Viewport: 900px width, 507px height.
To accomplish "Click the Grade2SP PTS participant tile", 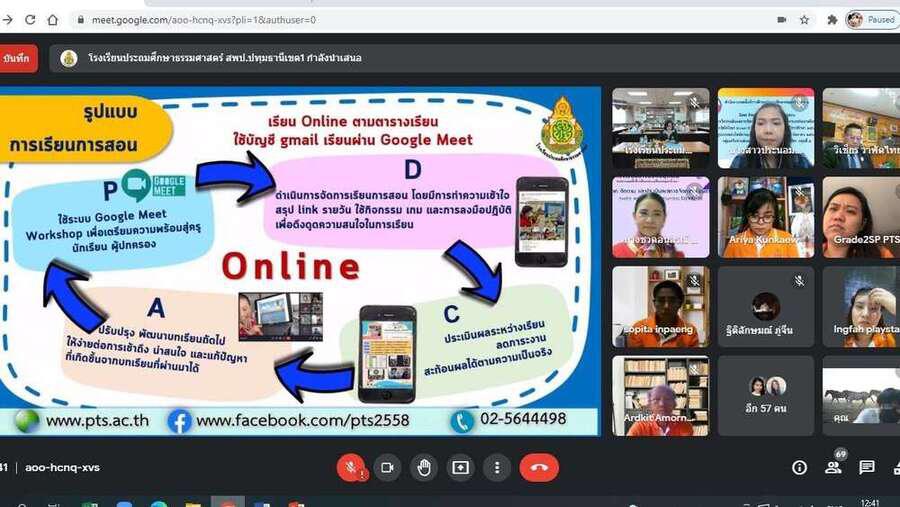I will [861, 217].
